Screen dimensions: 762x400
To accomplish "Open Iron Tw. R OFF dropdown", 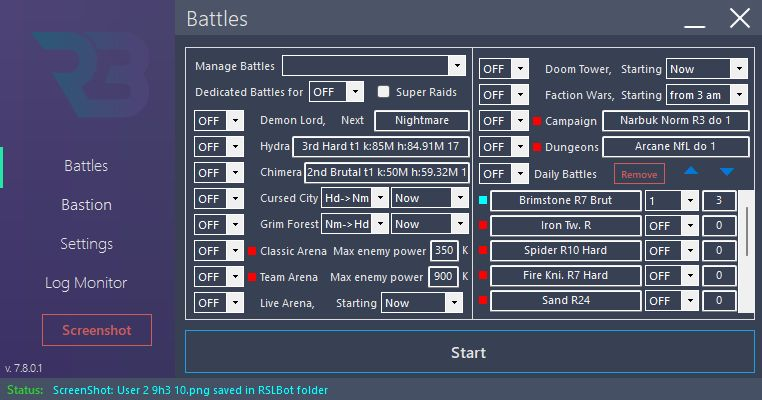I will click(x=672, y=226).
